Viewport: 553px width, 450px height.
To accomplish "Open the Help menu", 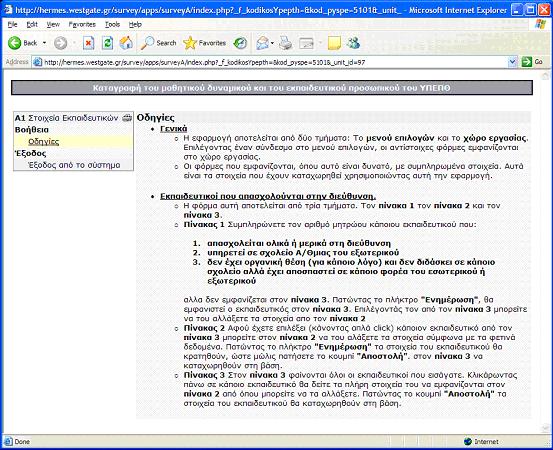I will (135, 24).
